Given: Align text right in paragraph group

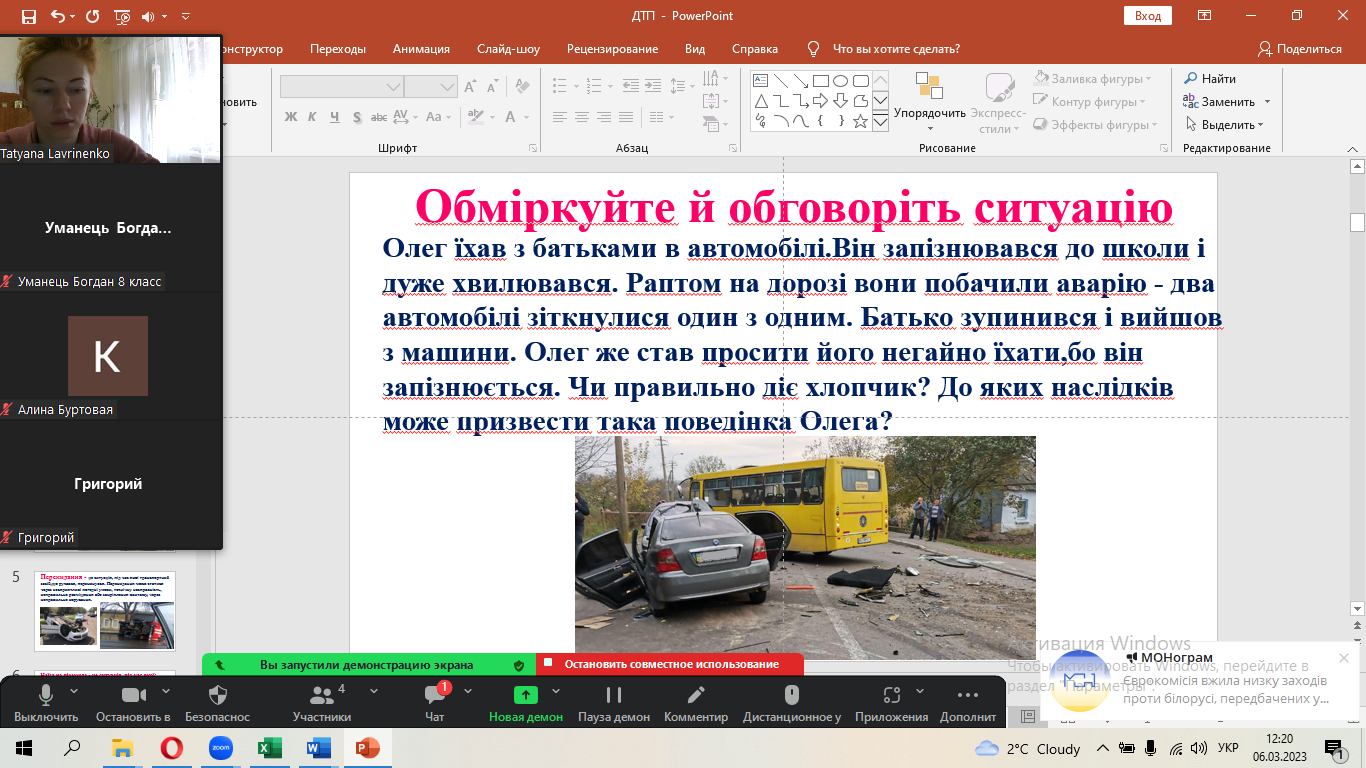Looking at the screenshot, I should [605, 116].
